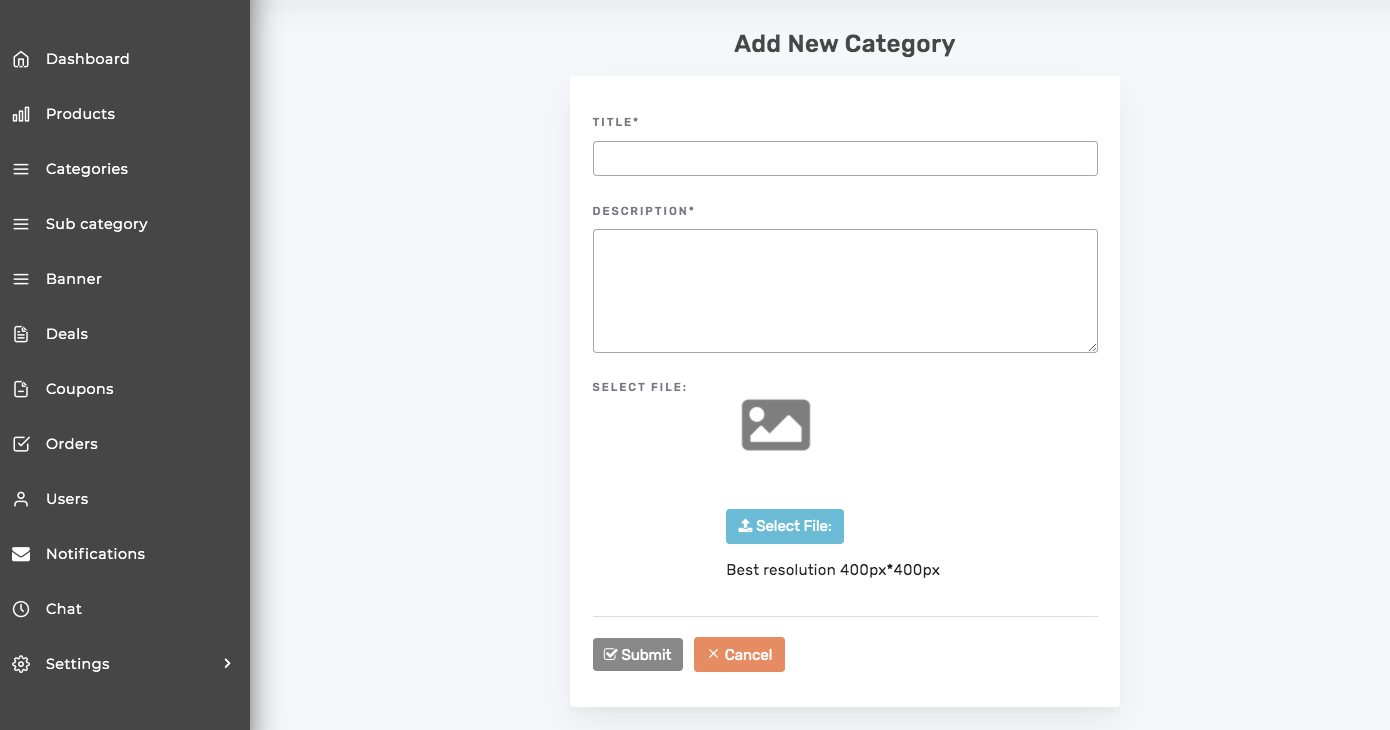
Task: Click the Chat clock icon
Action: tap(21, 609)
